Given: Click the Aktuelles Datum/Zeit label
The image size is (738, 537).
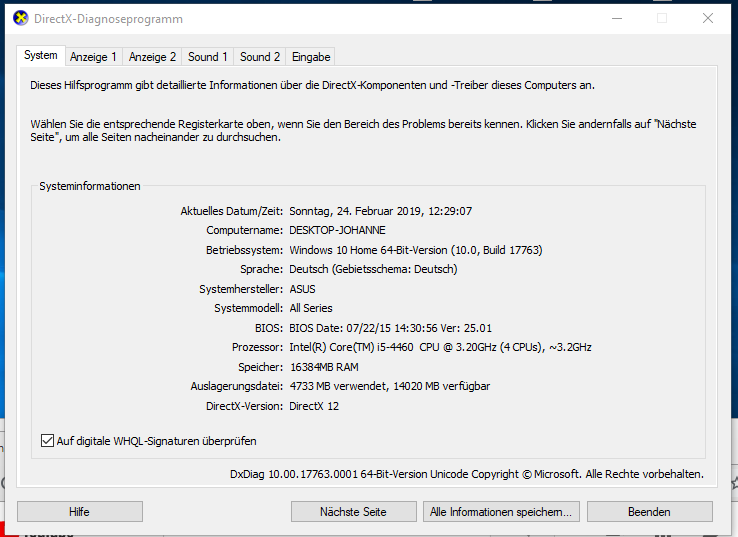Looking at the screenshot, I should (232, 211).
